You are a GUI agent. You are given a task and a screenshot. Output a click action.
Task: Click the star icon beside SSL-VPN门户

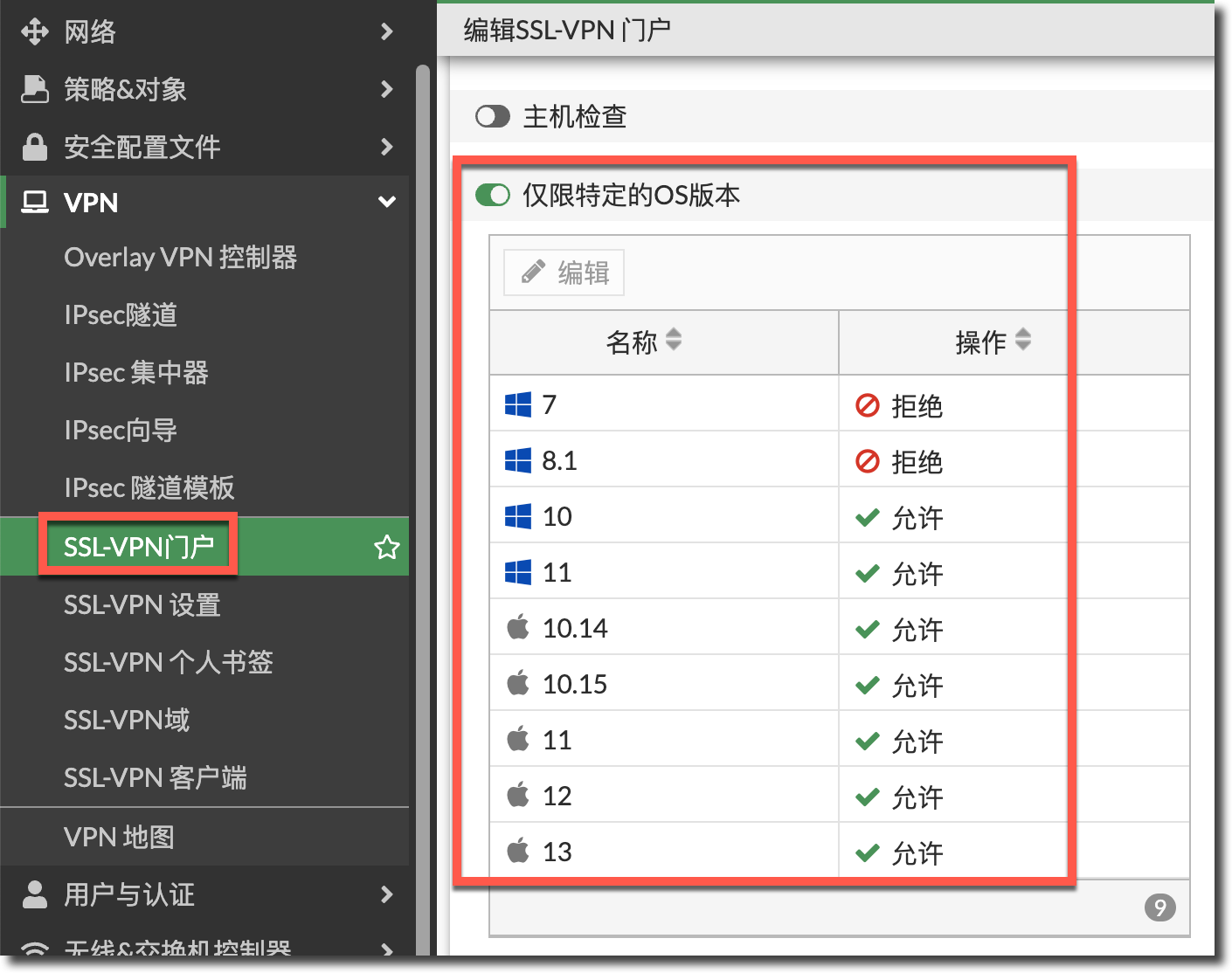tap(386, 548)
